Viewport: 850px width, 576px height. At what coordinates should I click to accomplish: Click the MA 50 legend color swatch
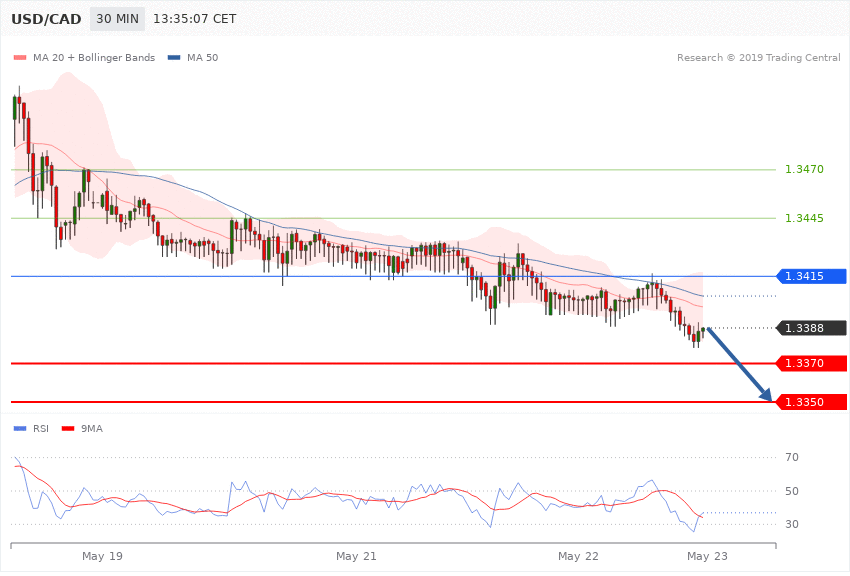[174, 57]
